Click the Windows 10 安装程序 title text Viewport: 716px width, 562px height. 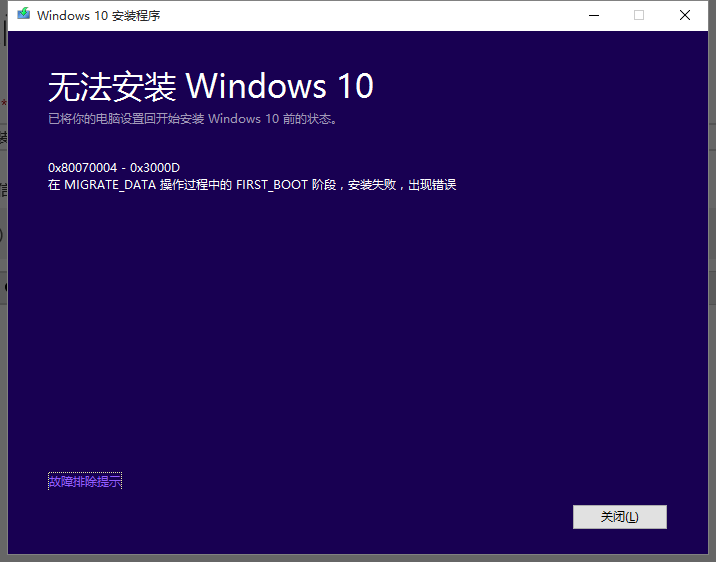(99, 16)
